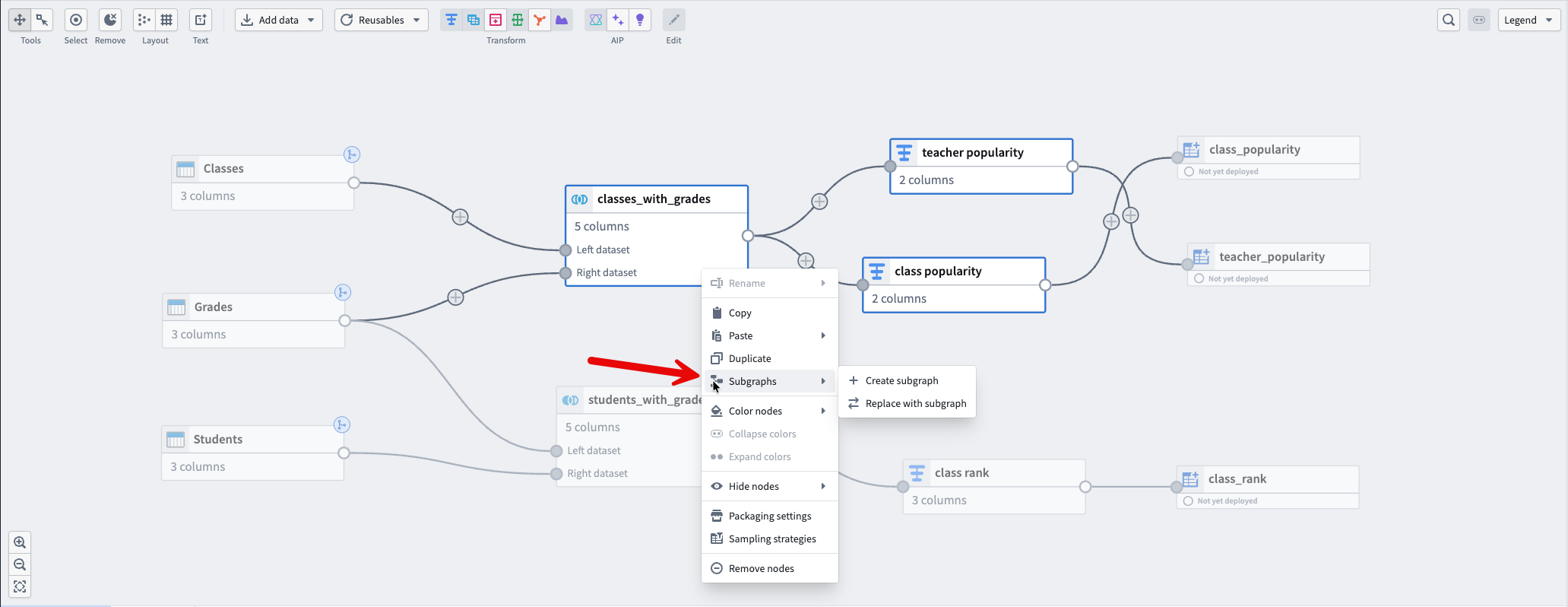The image size is (1568, 607).
Task: Click the branch icon on Classes node
Action: pyautogui.click(x=351, y=154)
